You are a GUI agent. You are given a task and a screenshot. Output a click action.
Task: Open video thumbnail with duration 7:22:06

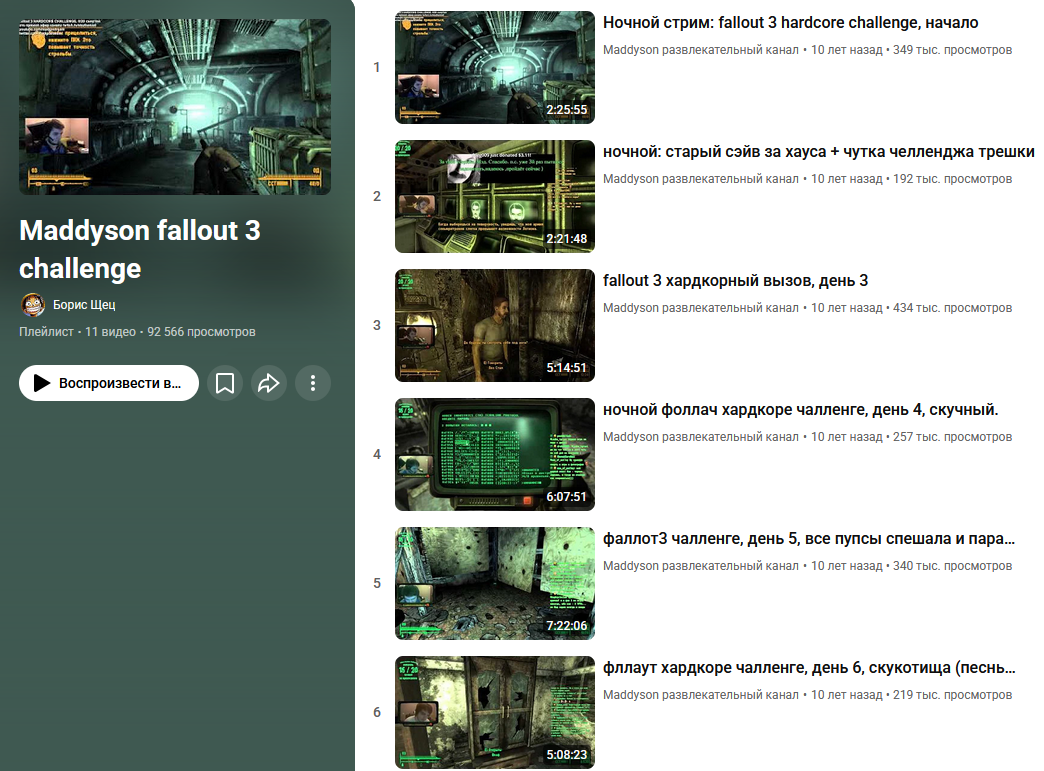[495, 583]
